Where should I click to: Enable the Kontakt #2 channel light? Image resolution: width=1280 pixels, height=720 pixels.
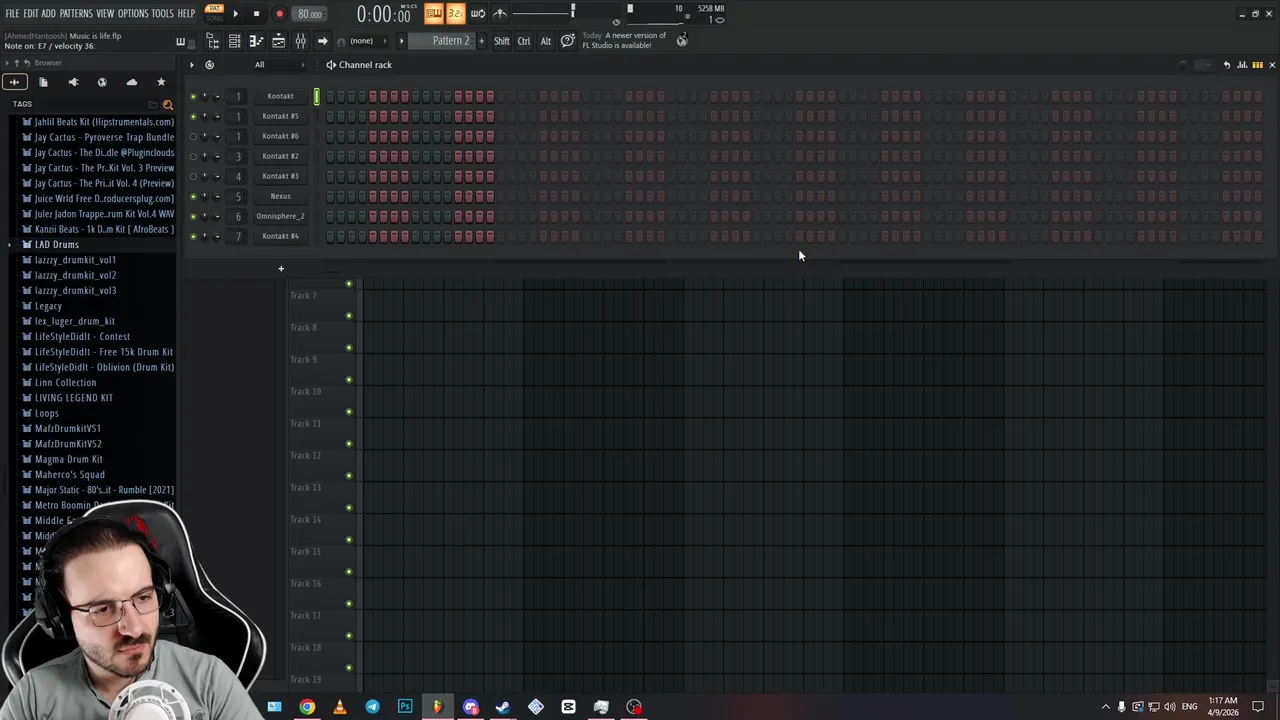(193, 156)
